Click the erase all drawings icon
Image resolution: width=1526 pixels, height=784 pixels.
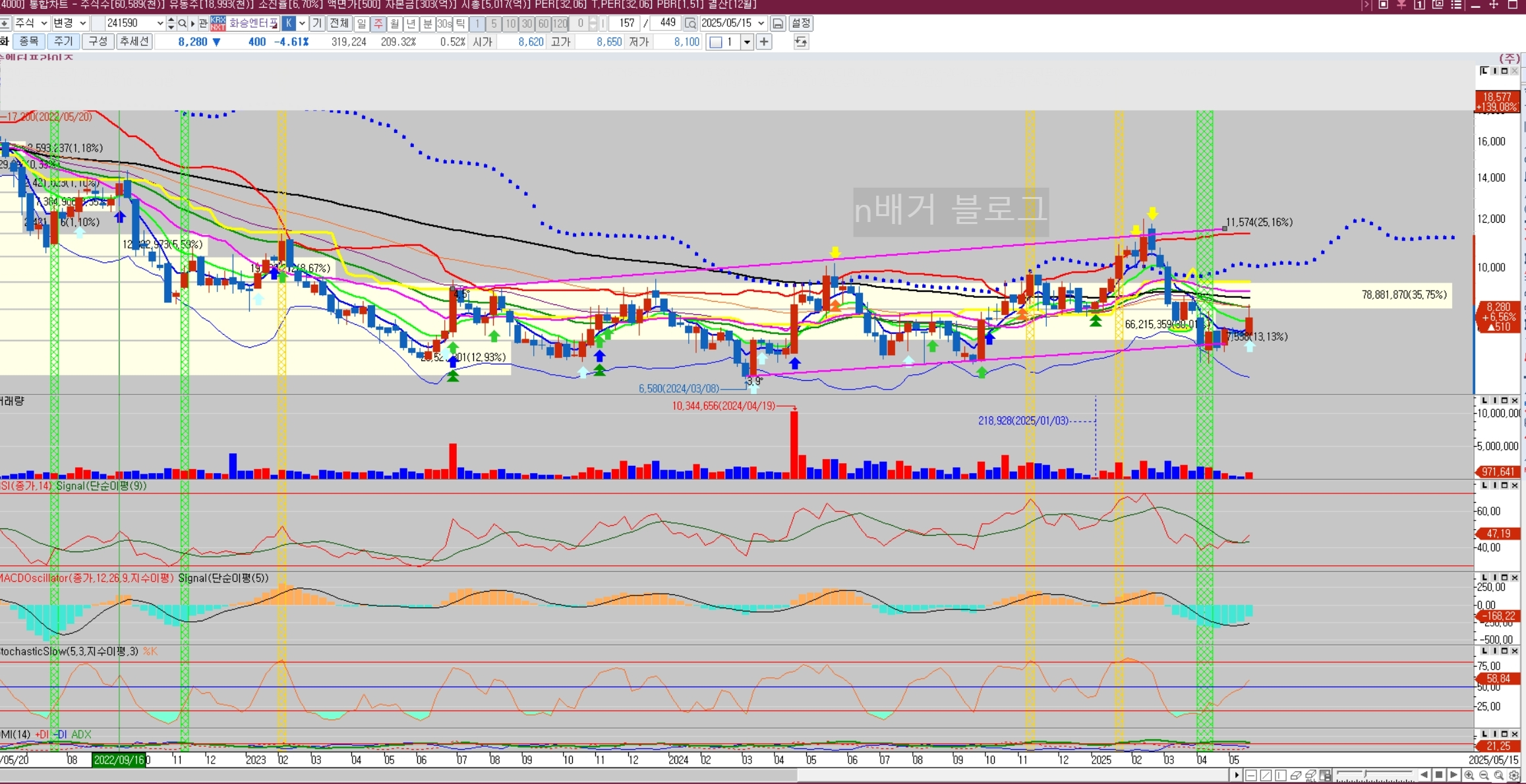click(x=1310, y=775)
